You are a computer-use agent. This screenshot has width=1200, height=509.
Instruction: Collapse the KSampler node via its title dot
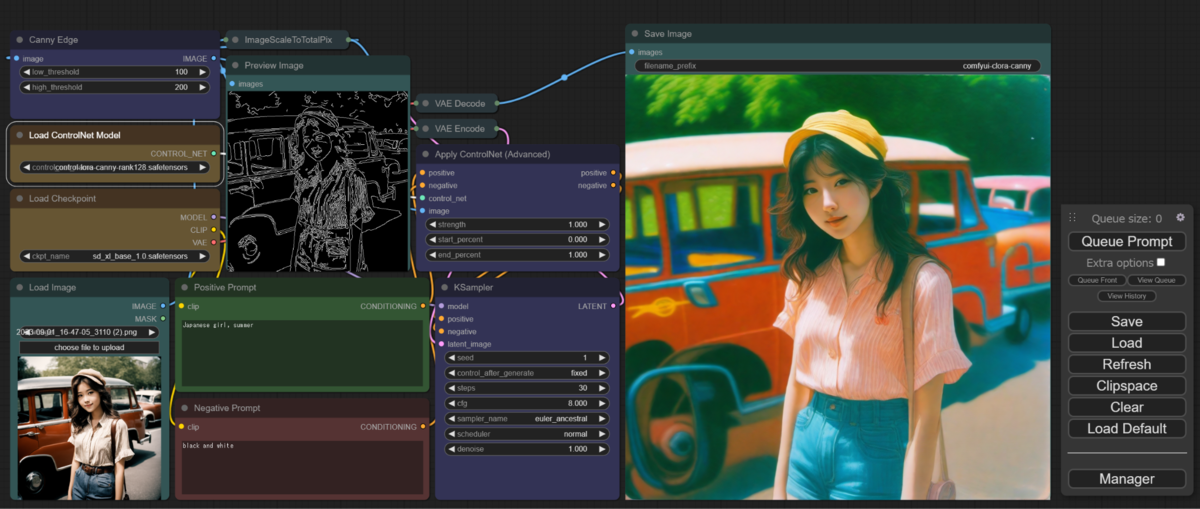[444, 288]
